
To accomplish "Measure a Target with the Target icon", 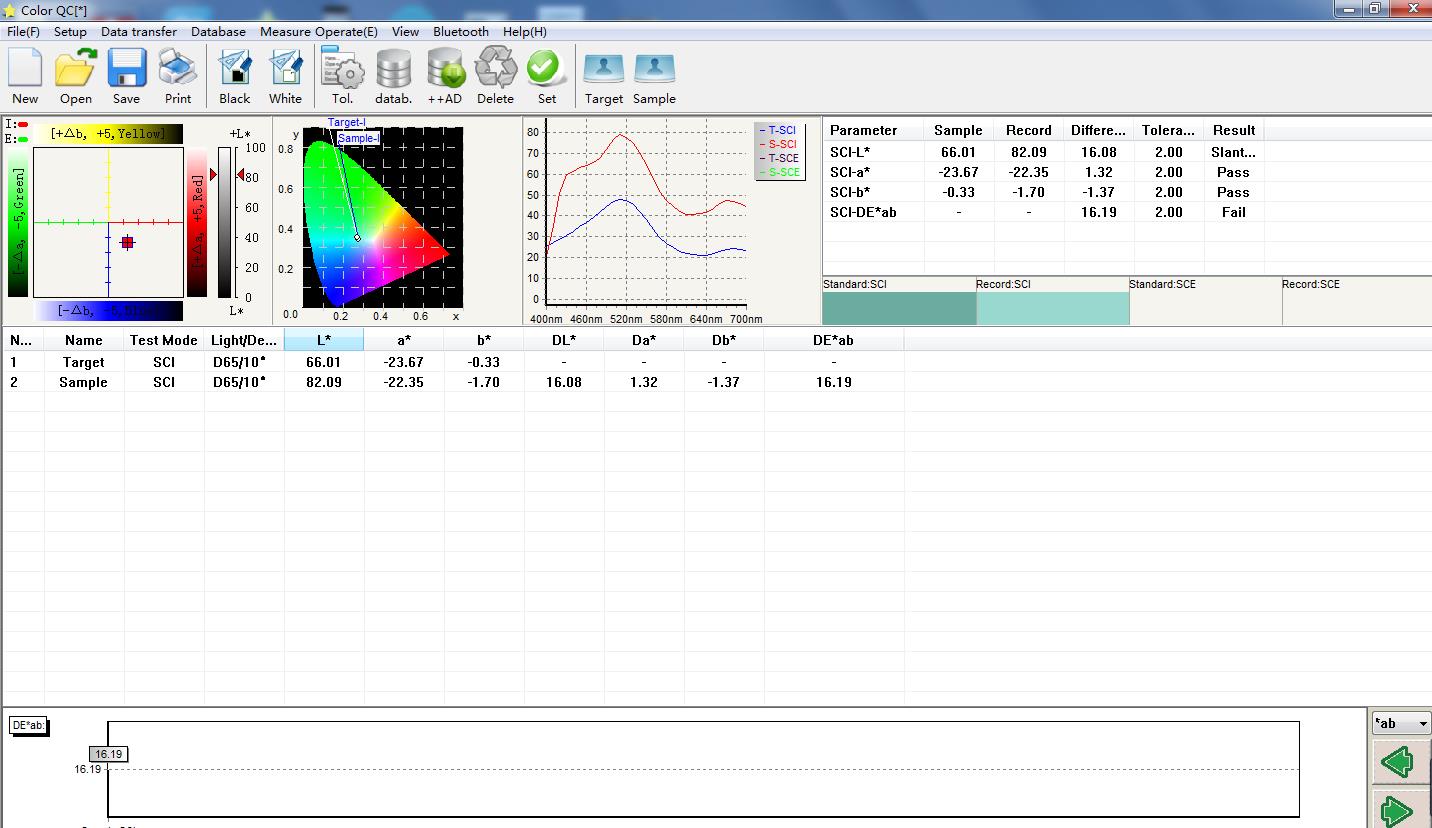I will [x=604, y=77].
